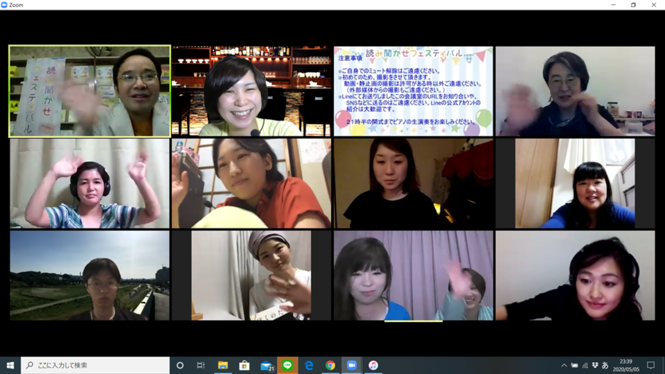Click the taskbar search input field
This screenshot has width=665, height=374.
click(x=95, y=365)
